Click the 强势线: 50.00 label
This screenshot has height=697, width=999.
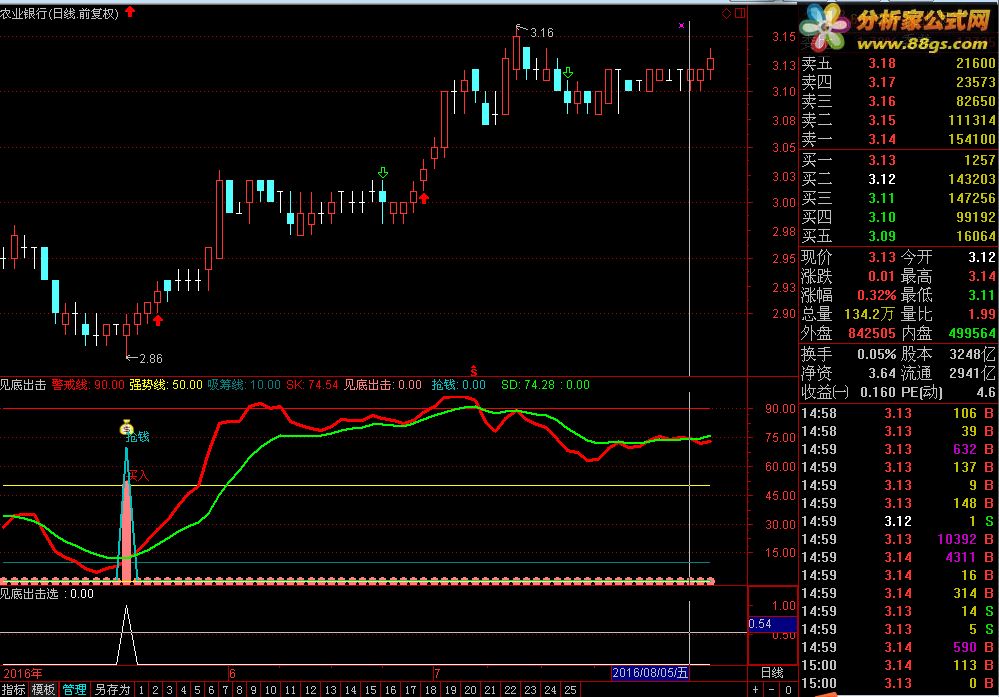[166, 385]
